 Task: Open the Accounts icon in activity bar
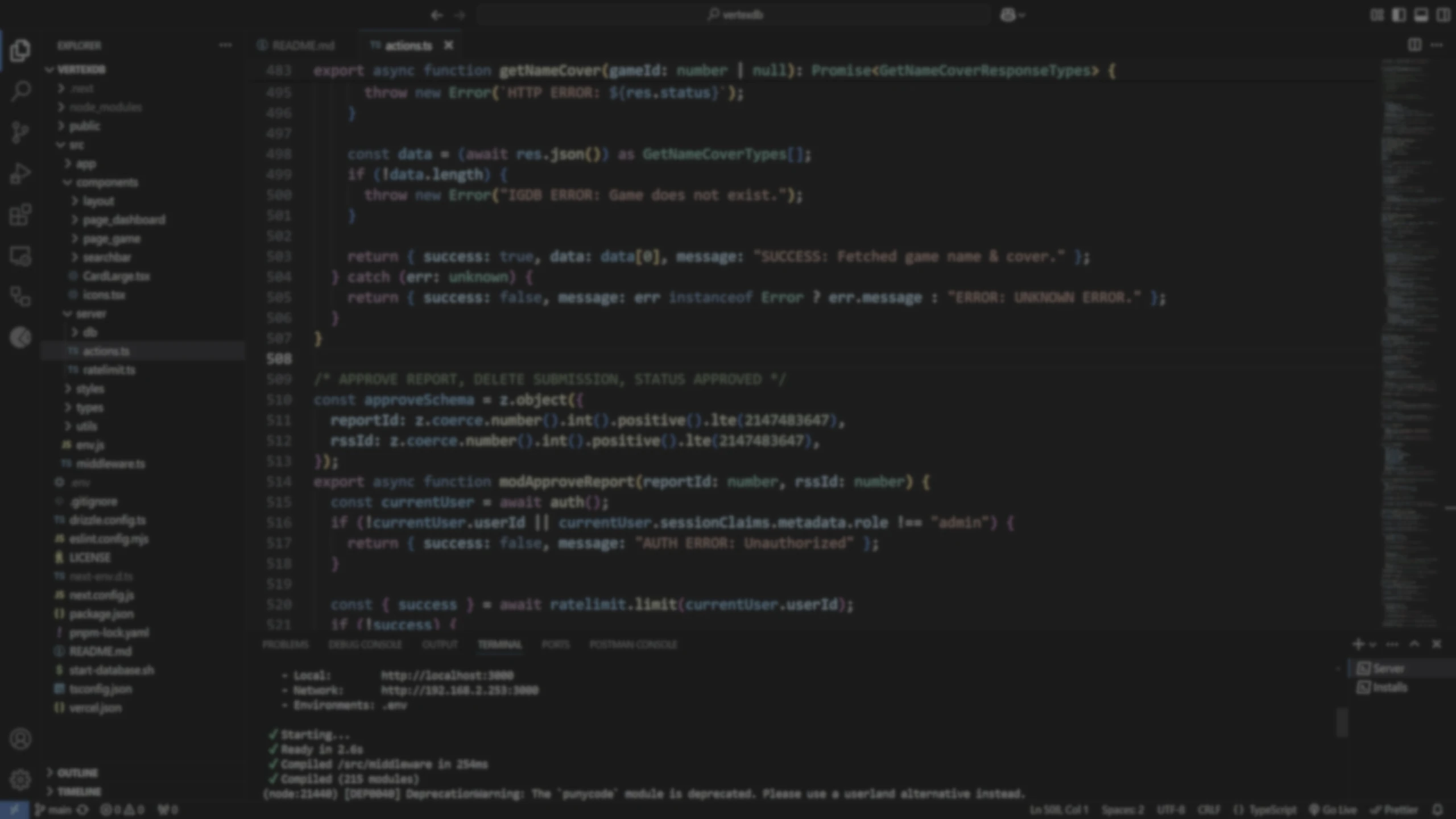pos(20,739)
